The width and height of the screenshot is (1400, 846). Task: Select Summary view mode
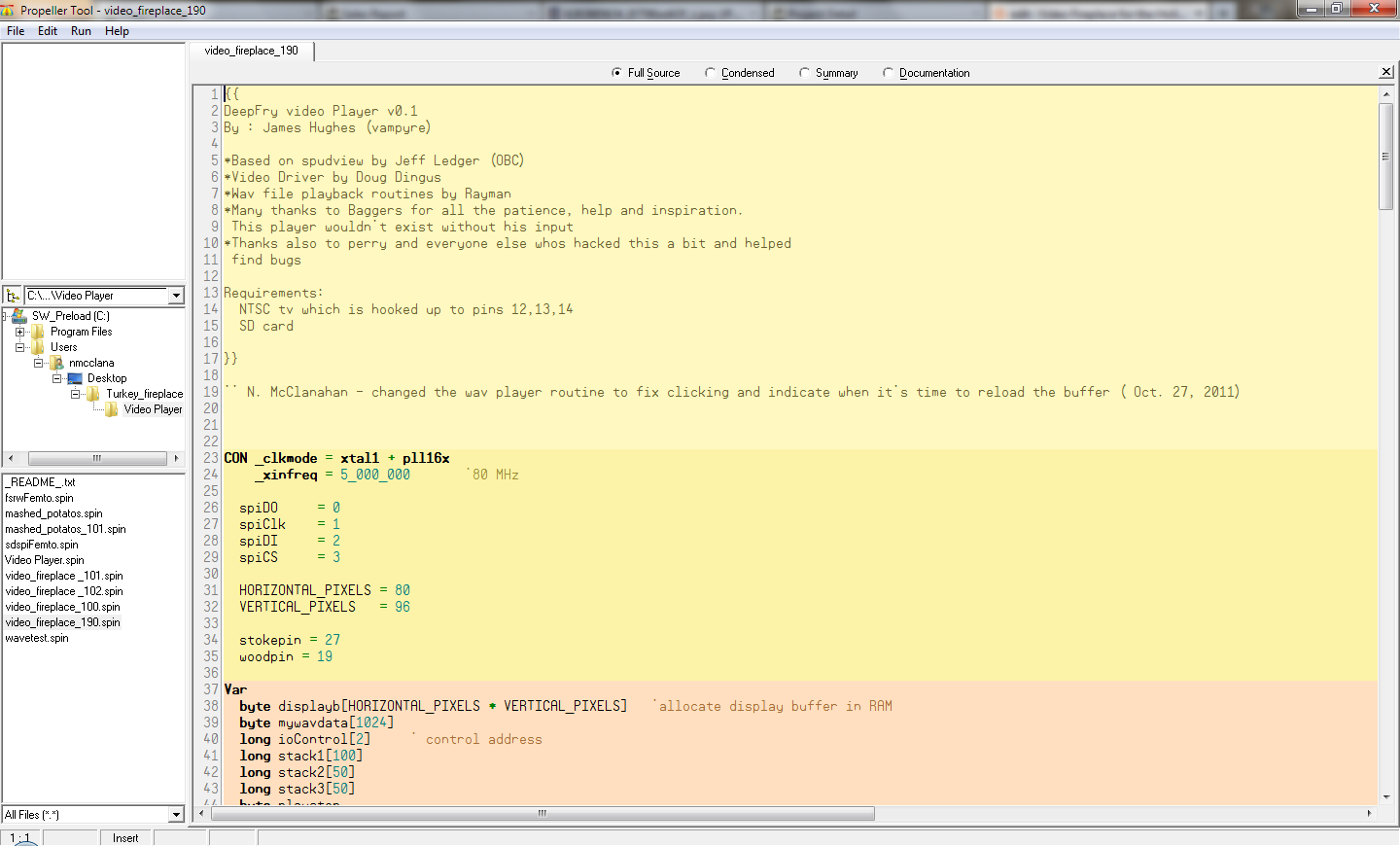[x=828, y=73]
